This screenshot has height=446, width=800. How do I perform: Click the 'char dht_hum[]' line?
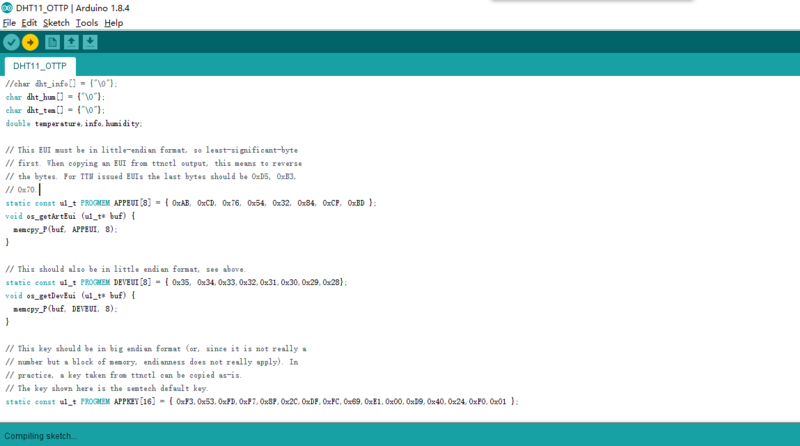point(55,97)
